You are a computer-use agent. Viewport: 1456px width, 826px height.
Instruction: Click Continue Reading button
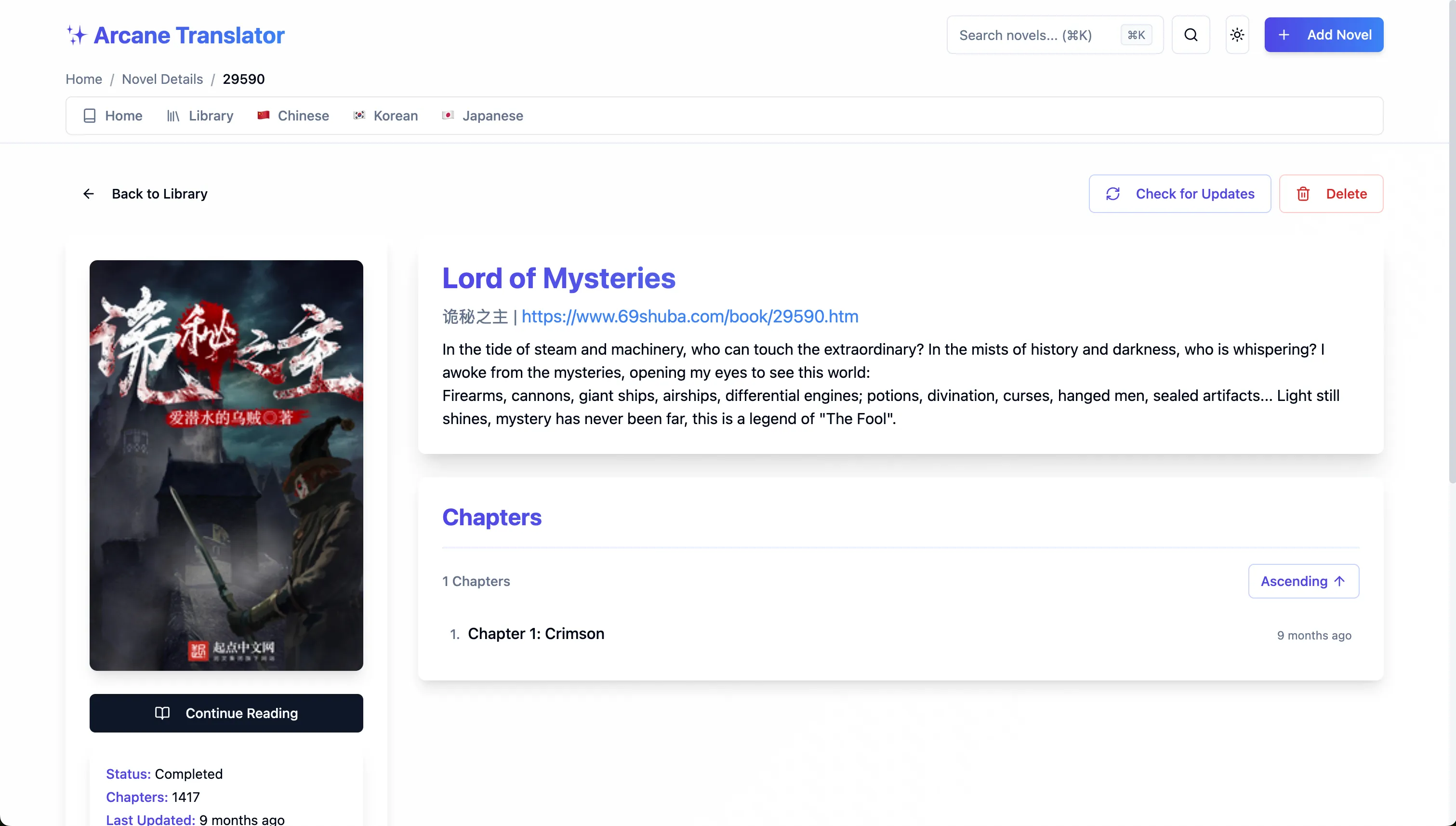tap(226, 713)
